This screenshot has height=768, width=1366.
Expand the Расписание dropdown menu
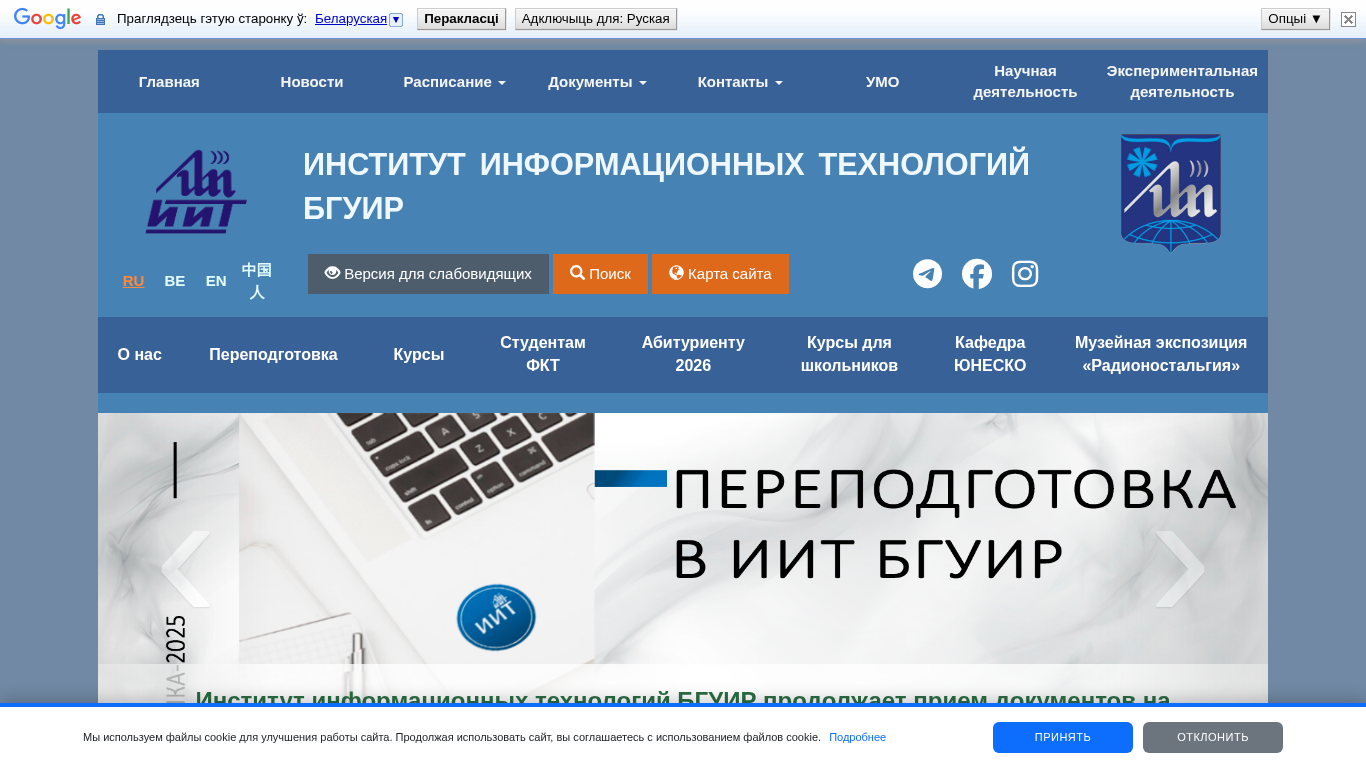(454, 82)
